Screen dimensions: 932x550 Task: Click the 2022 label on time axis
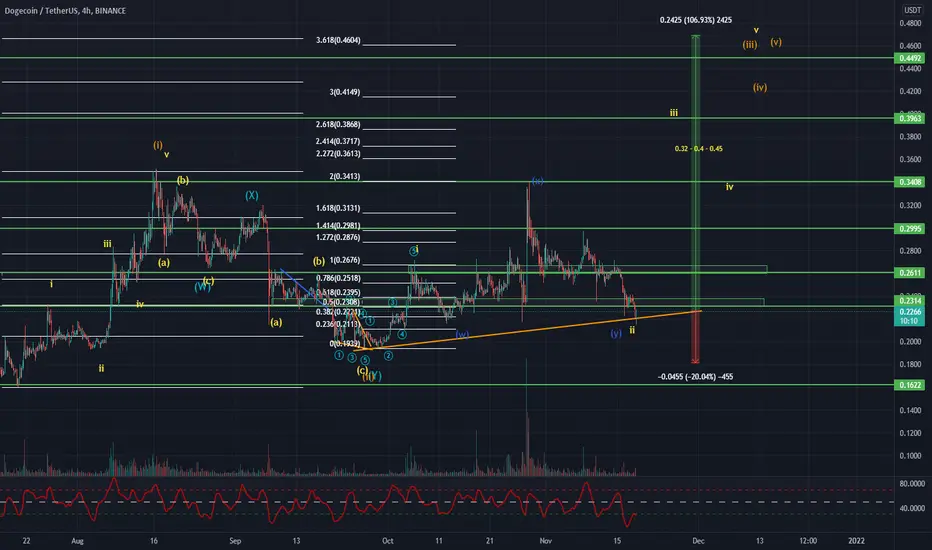[x=857, y=541]
